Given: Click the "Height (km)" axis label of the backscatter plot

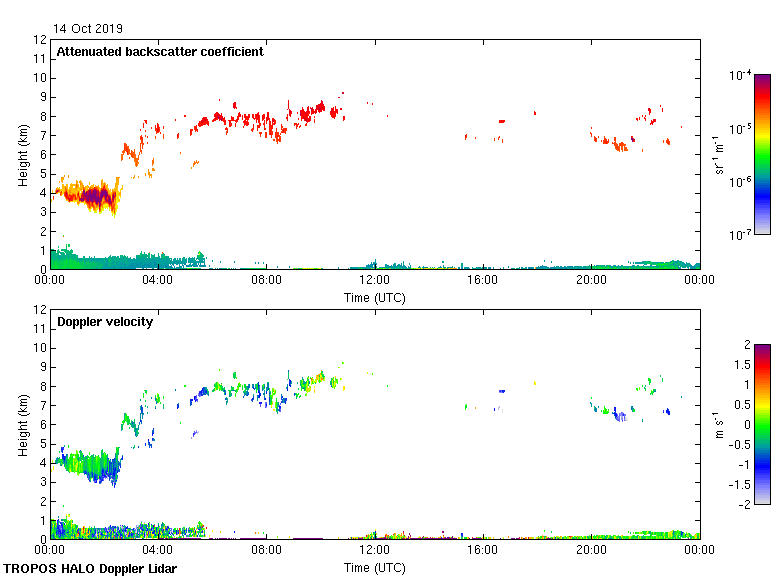Looking at the screenshot, I should click(x=22, y=154).
